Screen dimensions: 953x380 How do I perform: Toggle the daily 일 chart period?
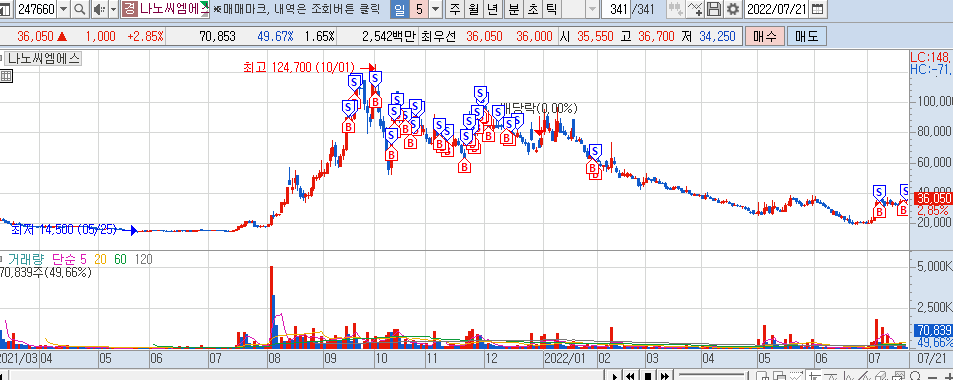click(x=399, y=9)
